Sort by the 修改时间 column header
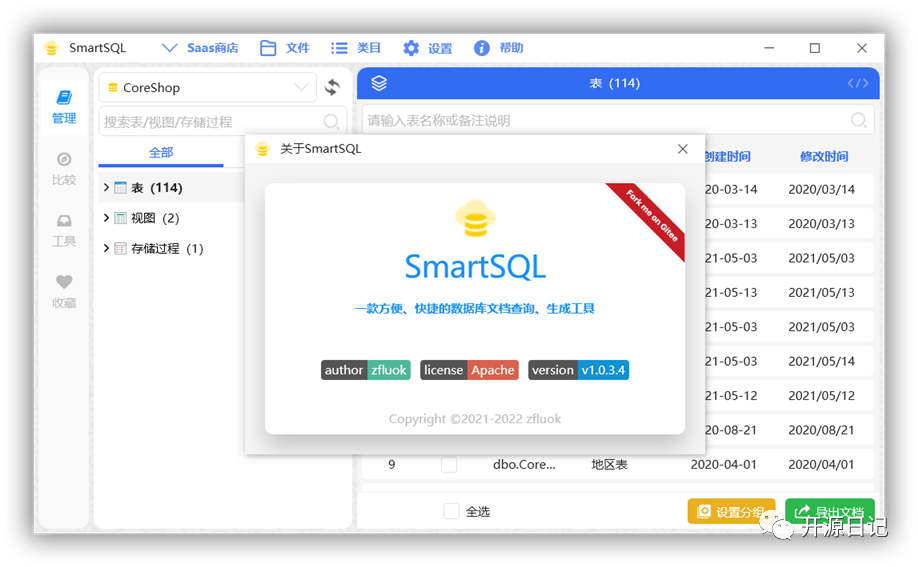 (x=824, y=156)
